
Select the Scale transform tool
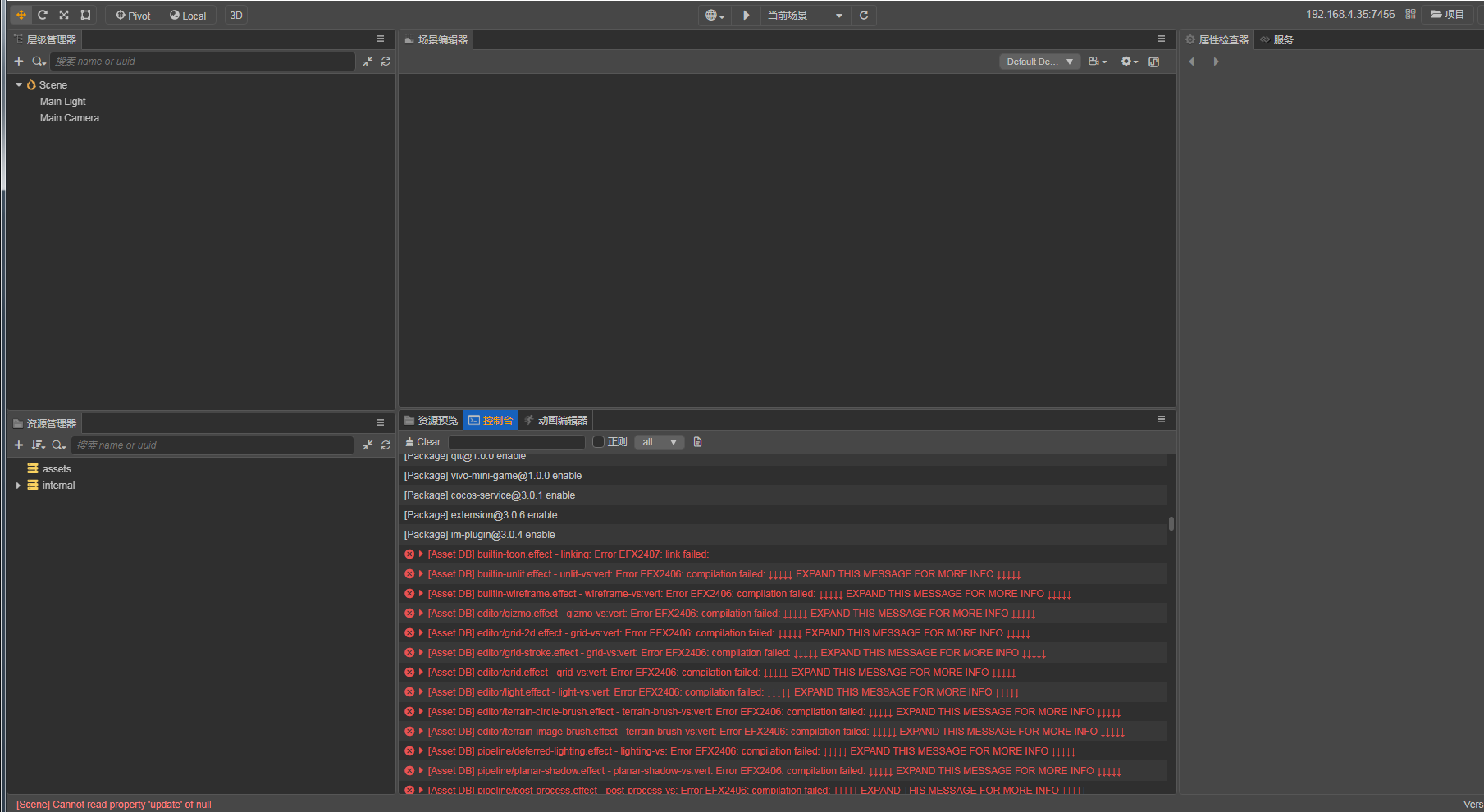point(64,15)
